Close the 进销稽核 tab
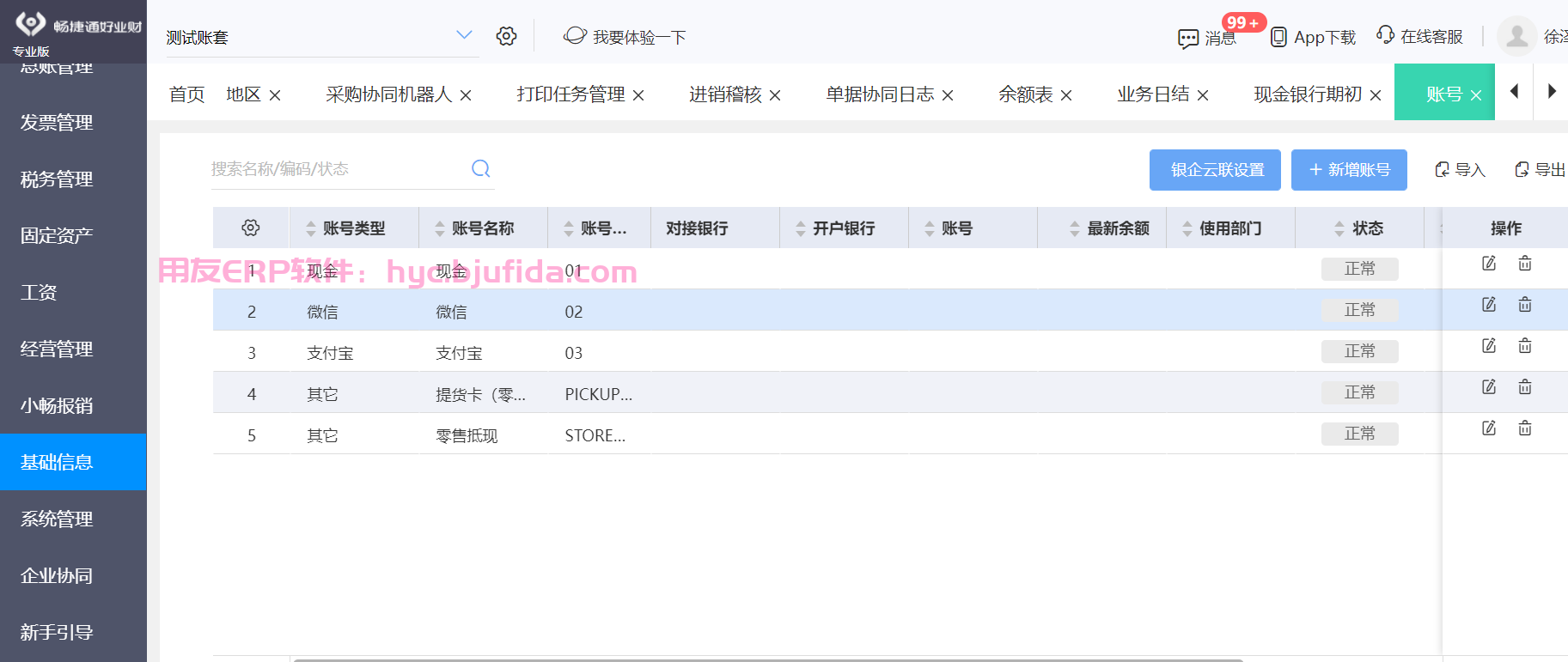This screenshot has height=662, width=1568. [775, 95]
